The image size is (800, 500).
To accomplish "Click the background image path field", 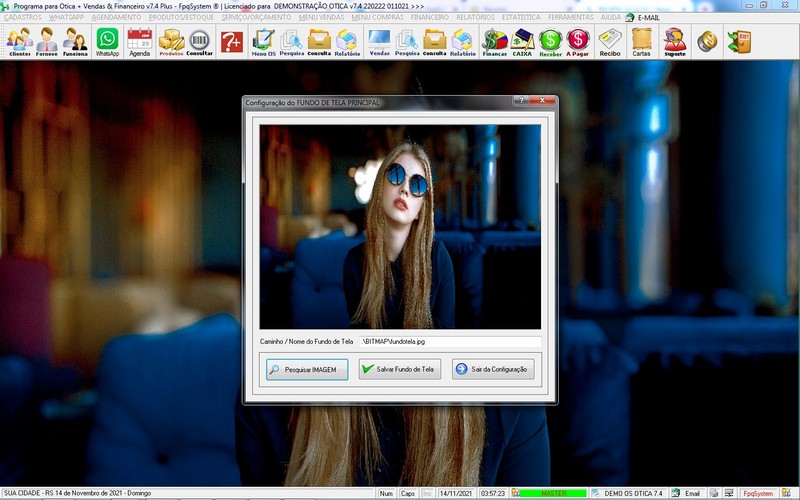I will pos(450,341).
